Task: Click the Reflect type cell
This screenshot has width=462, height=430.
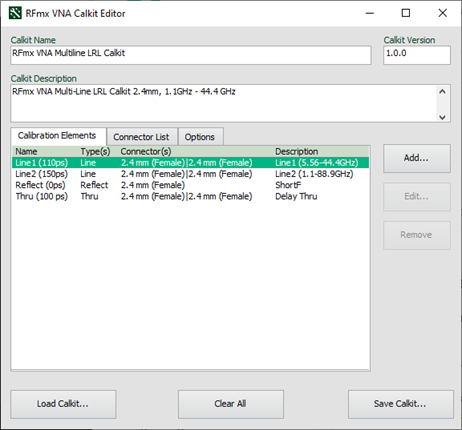Action: [94, 185]
